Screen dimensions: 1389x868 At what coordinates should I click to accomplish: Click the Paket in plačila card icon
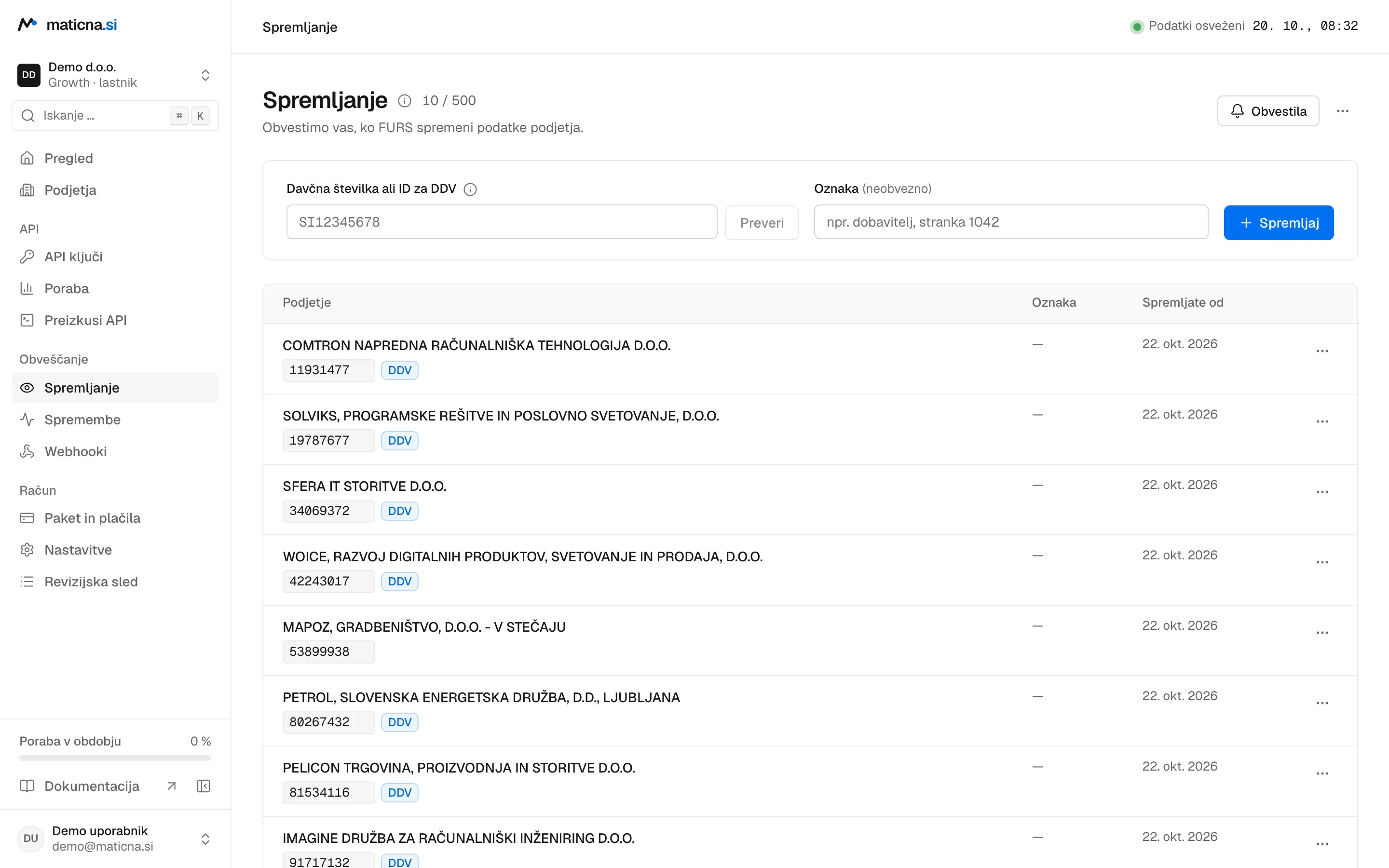point(27,518)
